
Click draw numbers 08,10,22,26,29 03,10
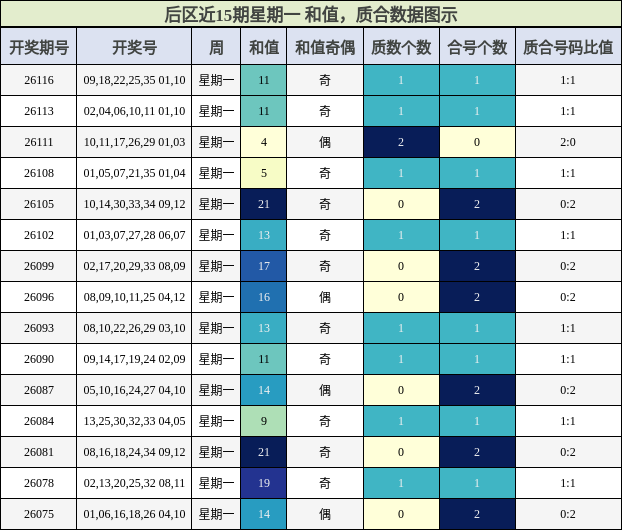134,328
